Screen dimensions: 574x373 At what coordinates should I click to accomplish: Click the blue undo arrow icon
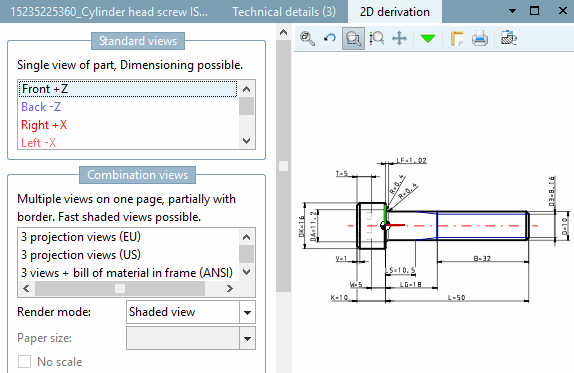[x=330, y=38]
